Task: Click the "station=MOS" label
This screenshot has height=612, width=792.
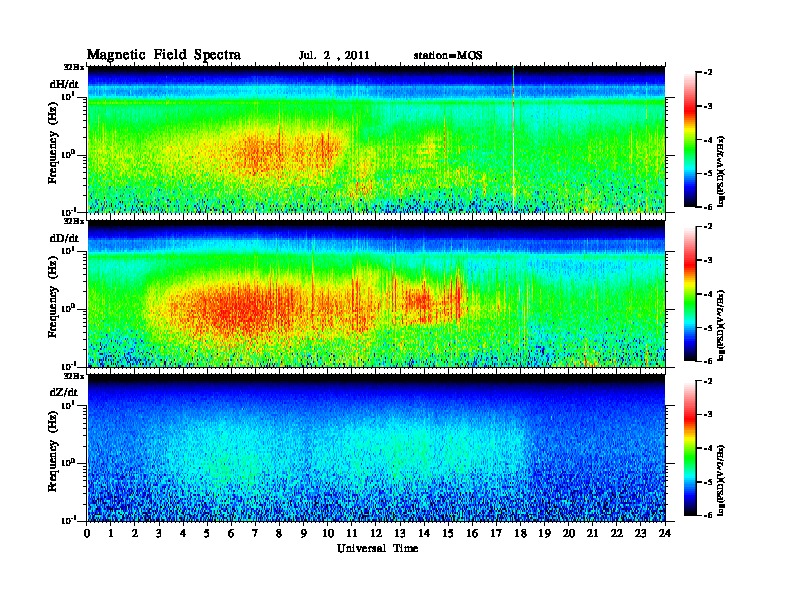Action: point(448,55)
